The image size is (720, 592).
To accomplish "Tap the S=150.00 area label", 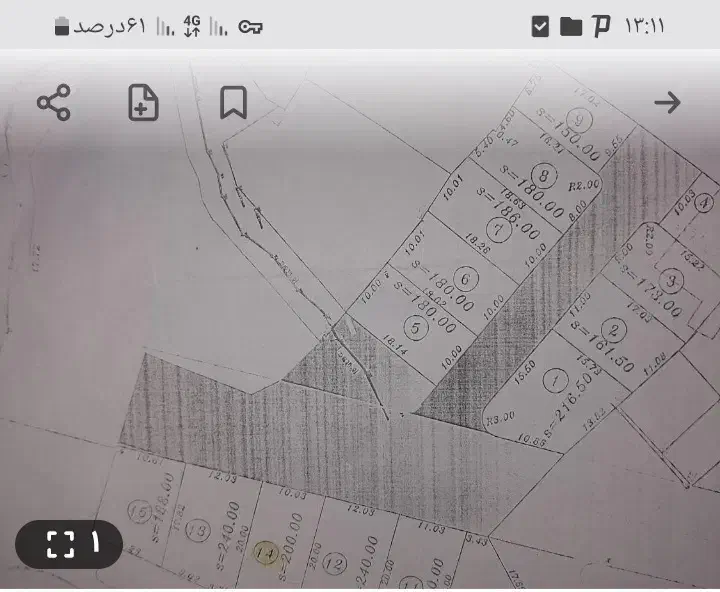I will [568, 134].
